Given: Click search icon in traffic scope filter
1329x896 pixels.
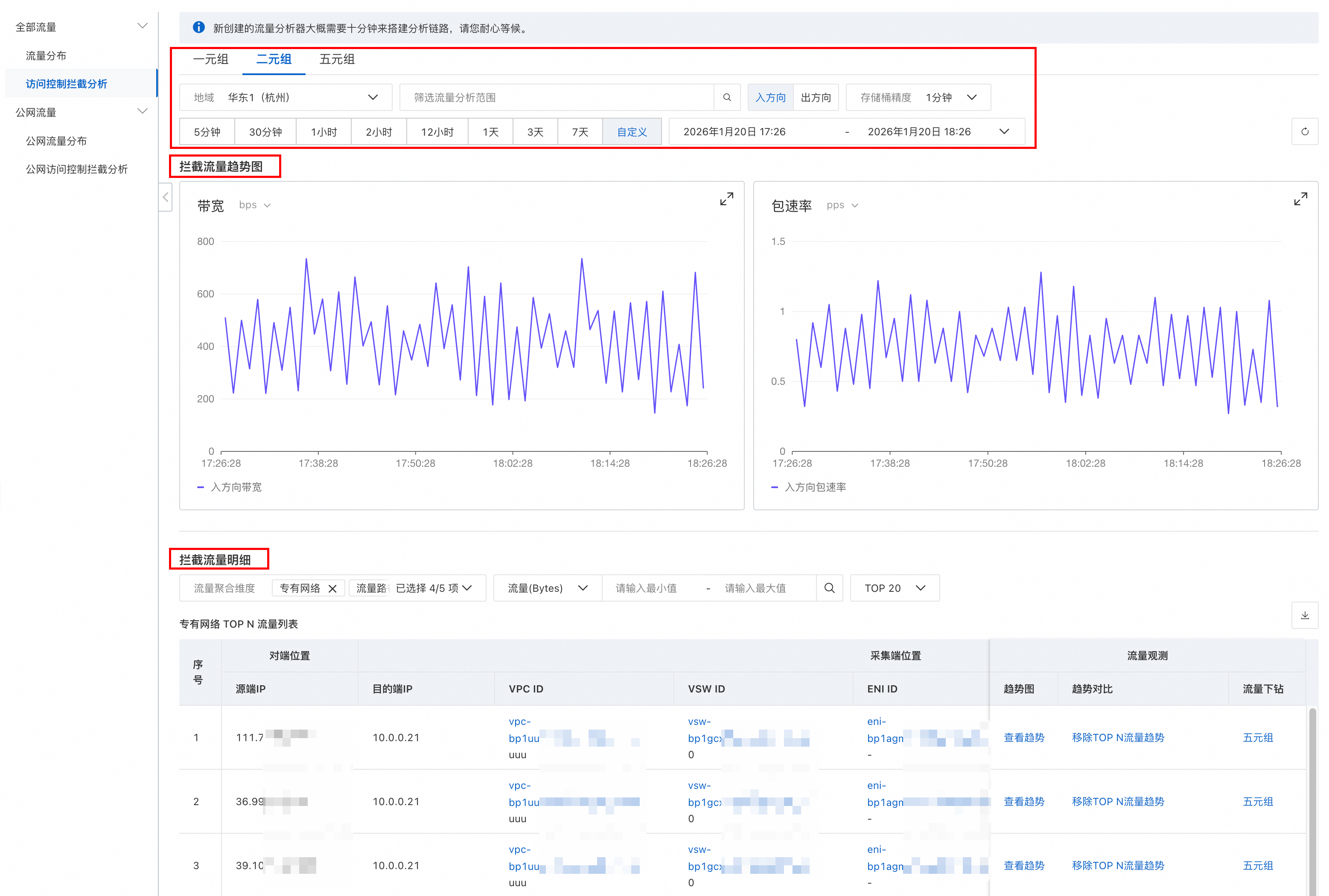Looking at the screenshot, I should [x=726, y=98].
